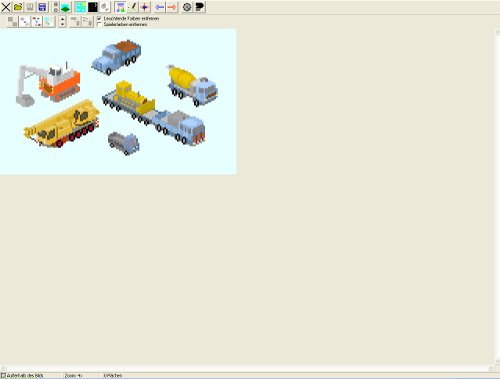
Task: Click the vertical scrollbar up arrow
Action: (497, 32)
